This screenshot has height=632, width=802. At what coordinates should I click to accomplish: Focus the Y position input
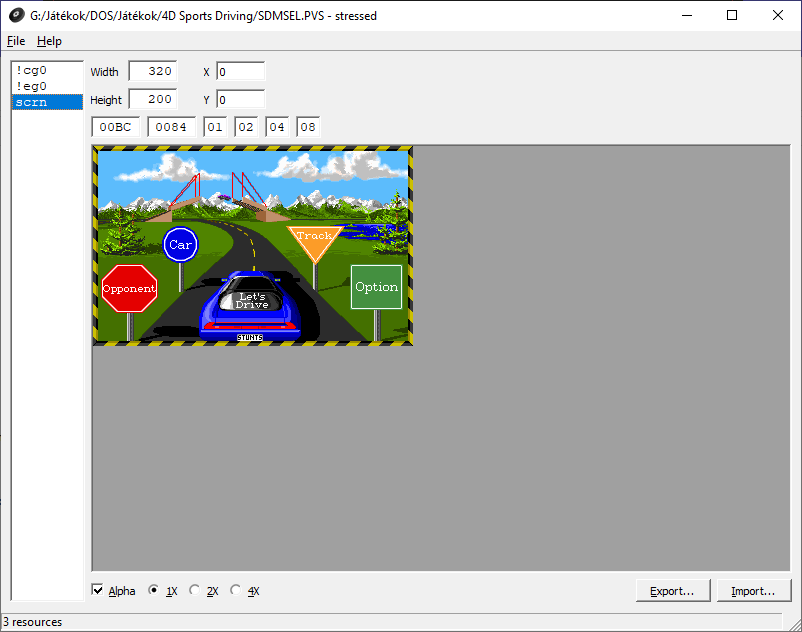(x=241, y=99)
